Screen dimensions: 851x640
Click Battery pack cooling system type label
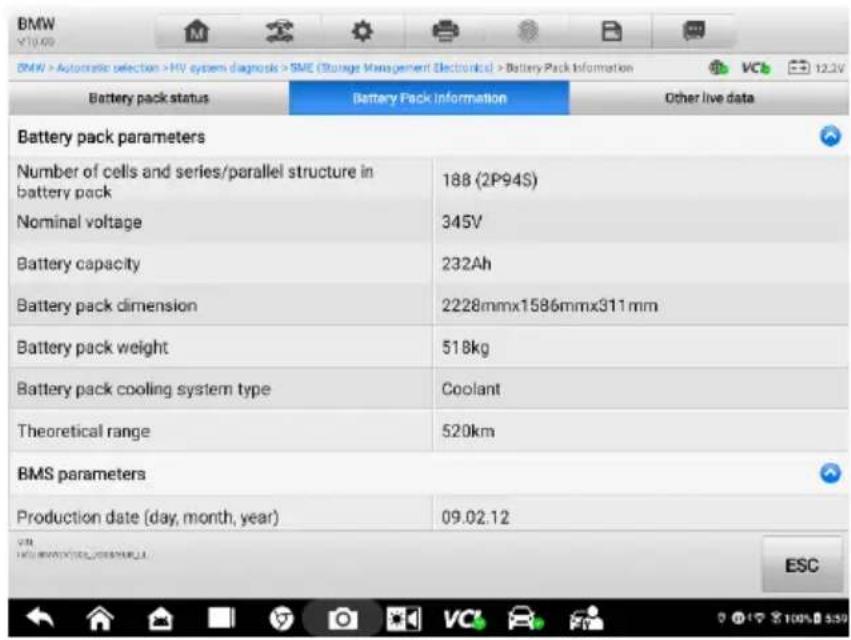(x=144, y=389)
